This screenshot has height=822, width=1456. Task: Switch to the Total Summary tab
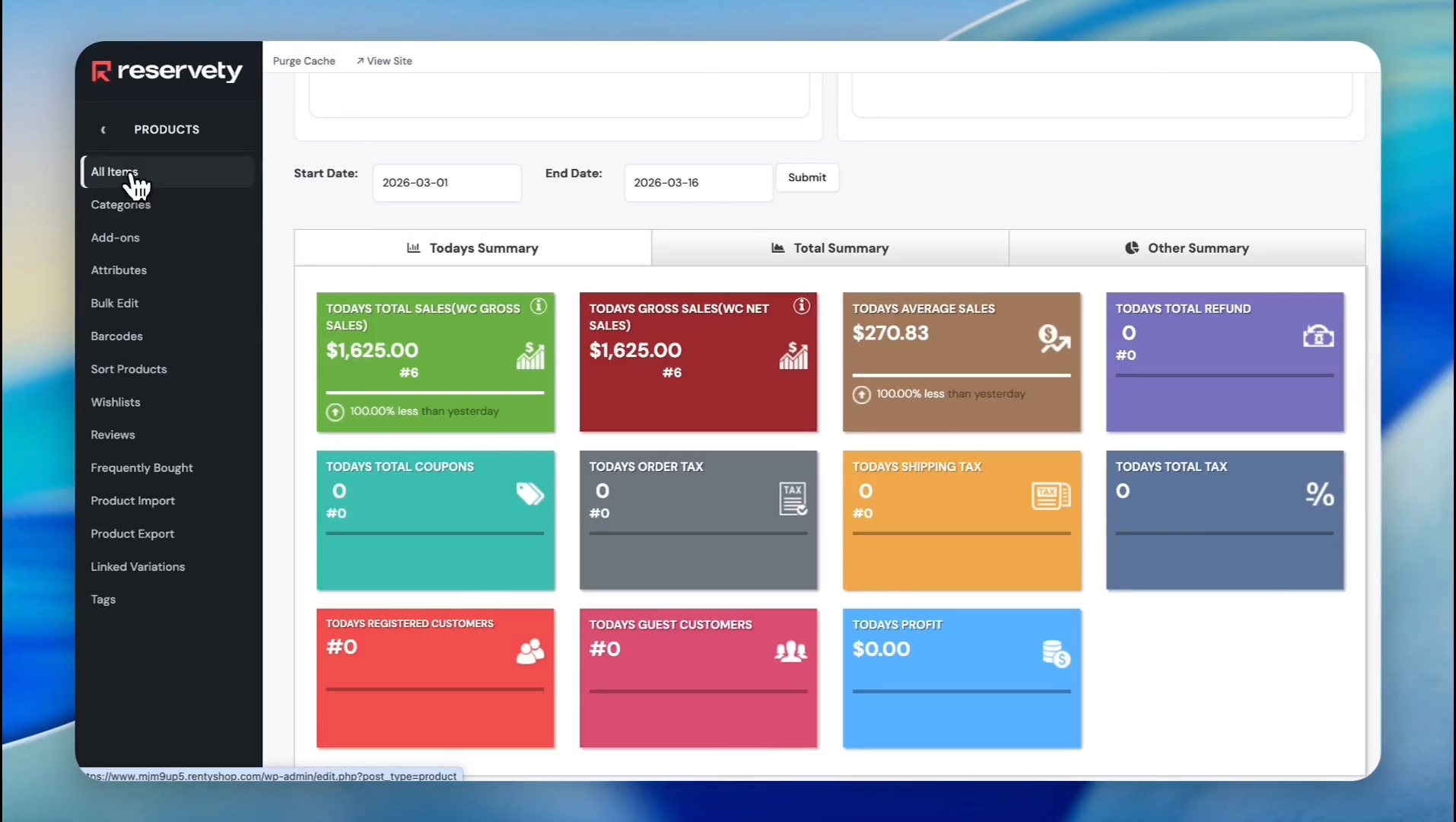[830, 248]
